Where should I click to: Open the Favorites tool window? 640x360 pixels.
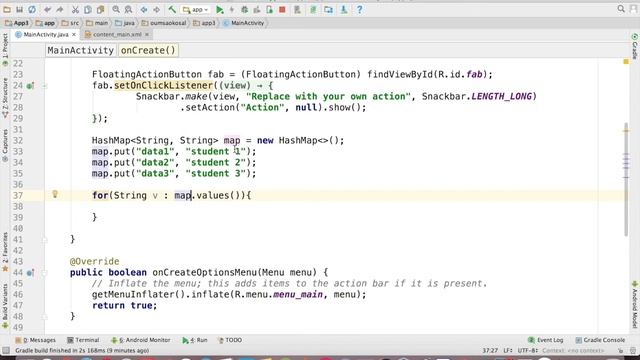coord(5,251)
